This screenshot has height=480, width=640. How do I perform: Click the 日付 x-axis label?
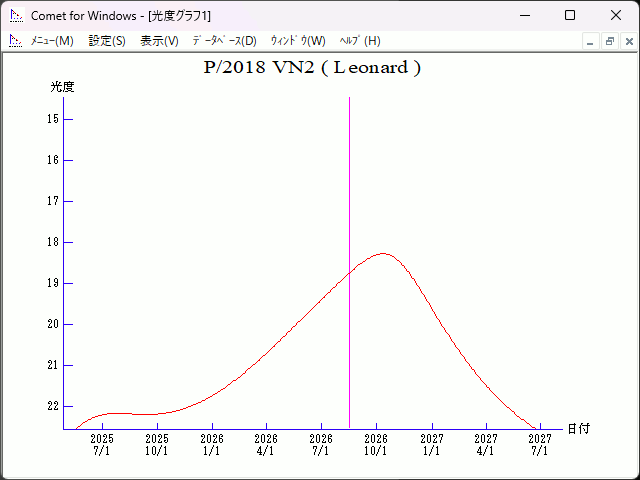578,429
